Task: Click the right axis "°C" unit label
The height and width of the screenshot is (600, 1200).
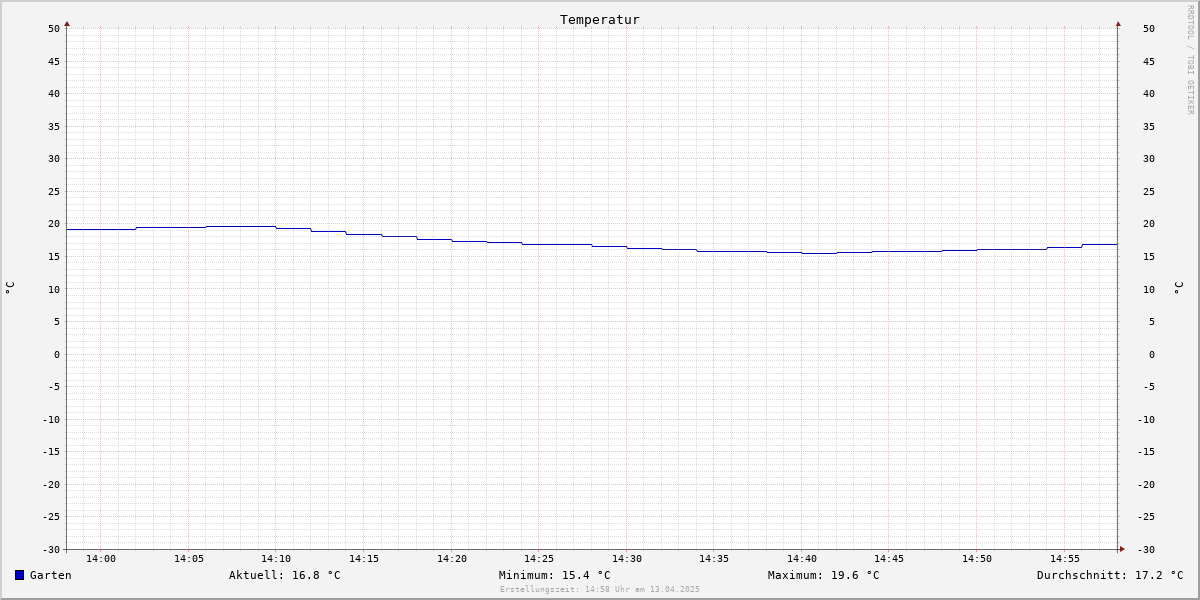Action: [1178, 288]
